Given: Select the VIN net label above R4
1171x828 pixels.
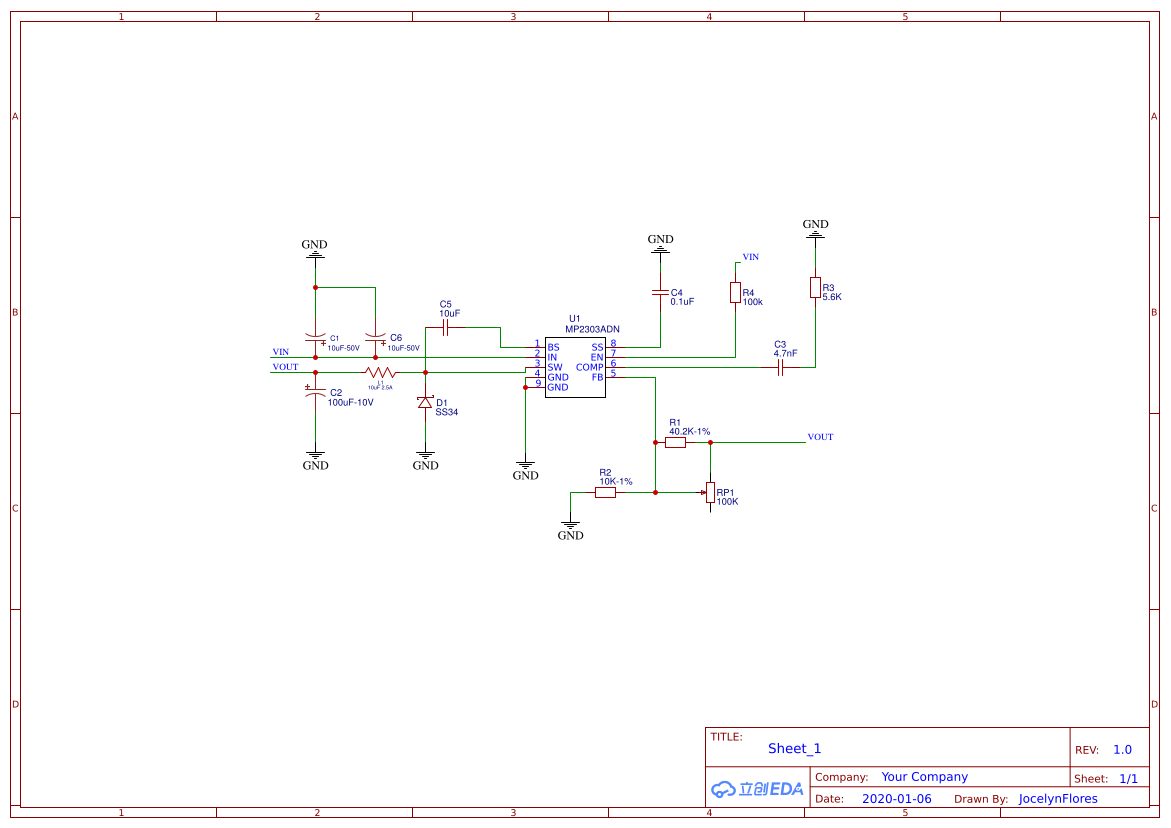Looking at the screenshot, I should pyautogui.click(x=751, y=257).
